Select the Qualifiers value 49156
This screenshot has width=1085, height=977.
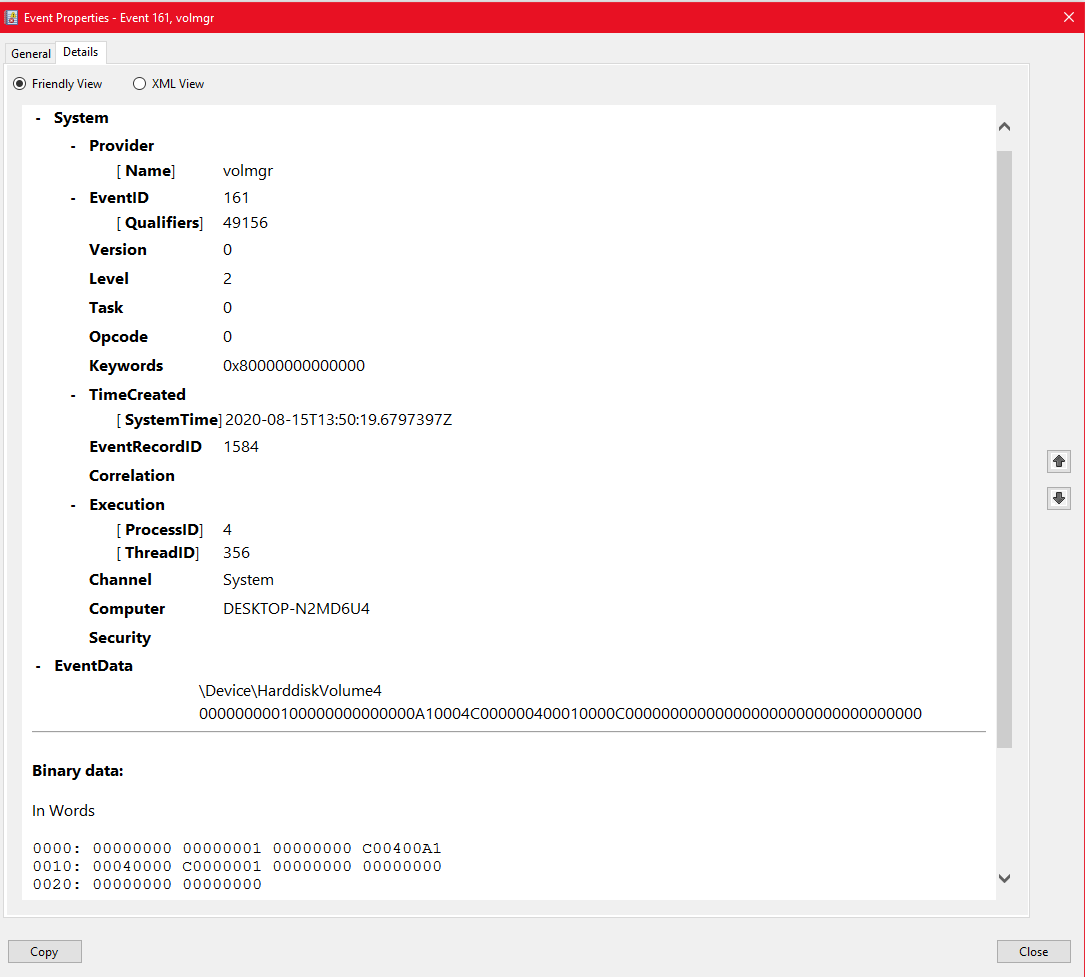pos(245,223)
